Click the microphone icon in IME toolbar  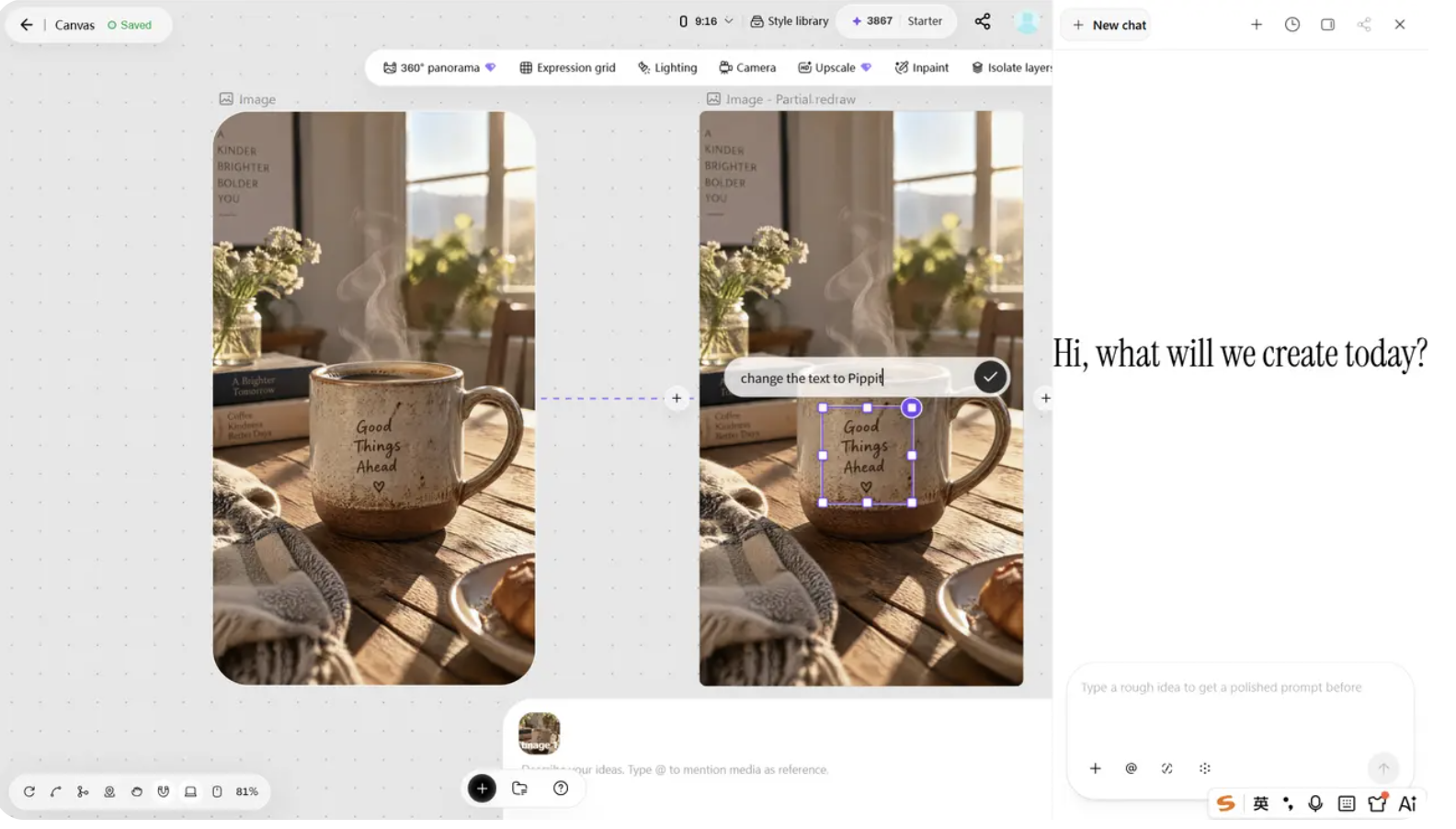point(1315,803)
